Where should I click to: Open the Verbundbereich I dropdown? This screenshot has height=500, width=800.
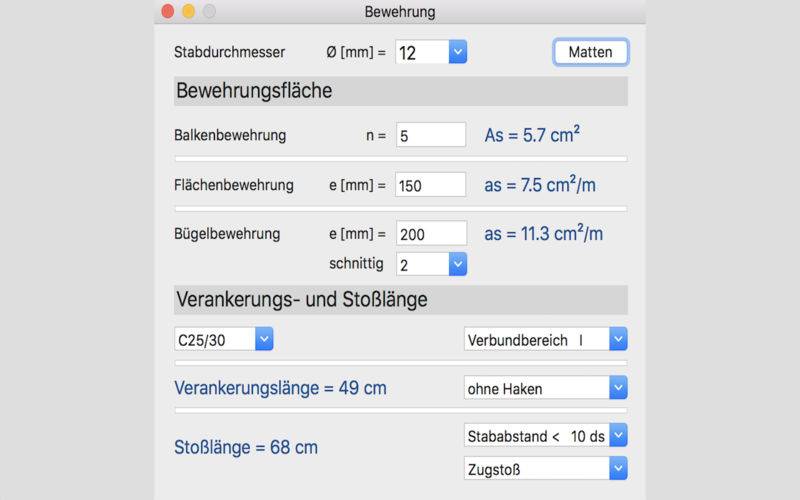click(618, 339)
